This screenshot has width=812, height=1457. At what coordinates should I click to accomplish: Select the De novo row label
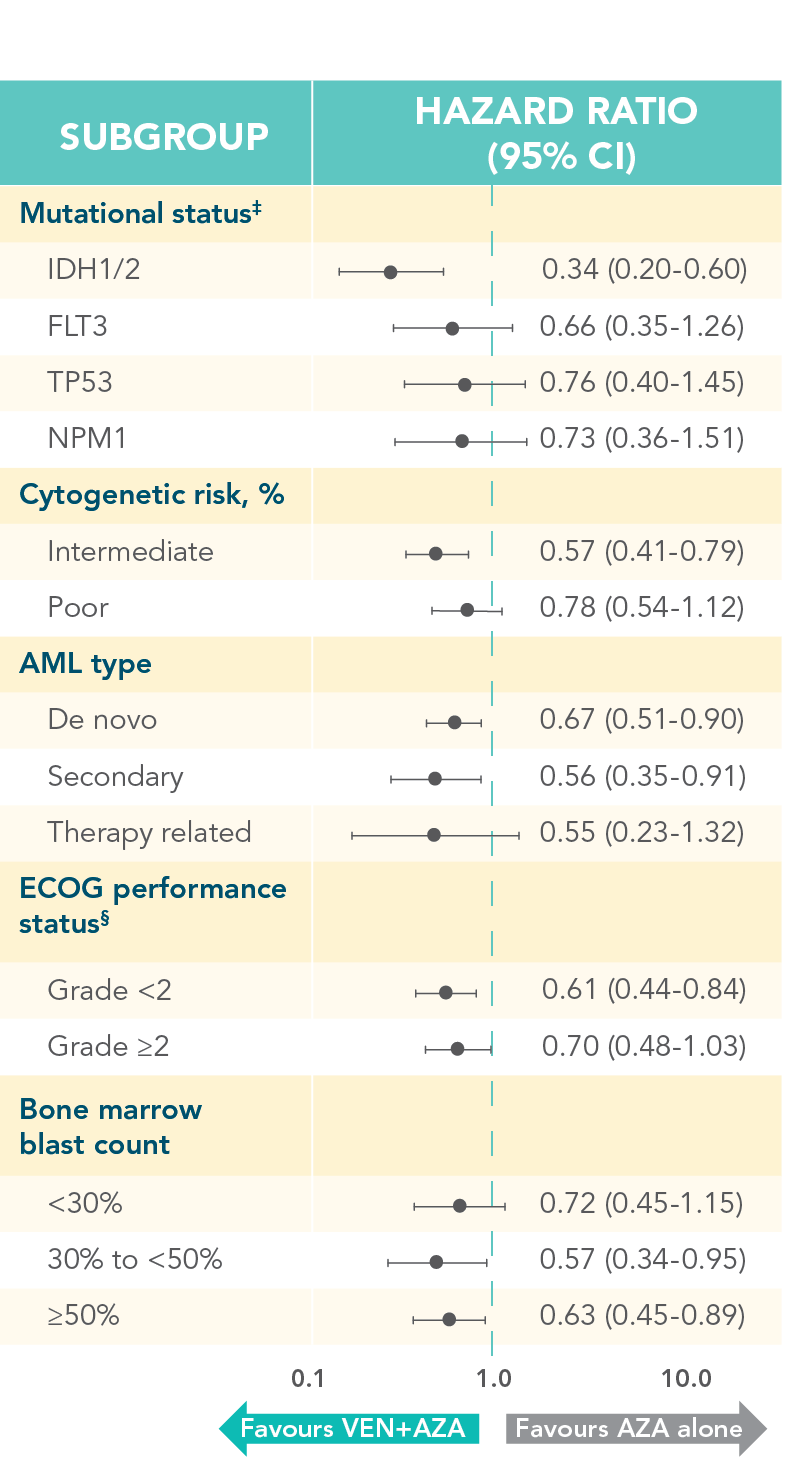click(x=102, y=720)
